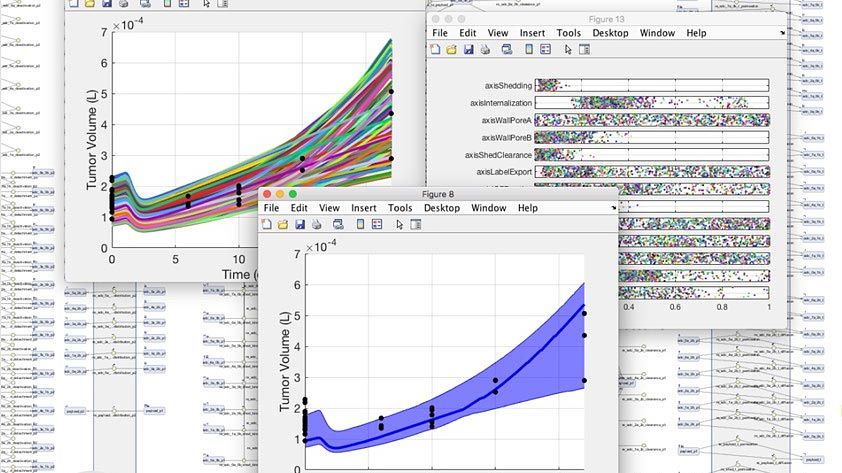Image resolution: width=842 pixels, height=473 pixels.
Task: Save the figure using Figure 8's disk icon
Action: pos(299,224)
